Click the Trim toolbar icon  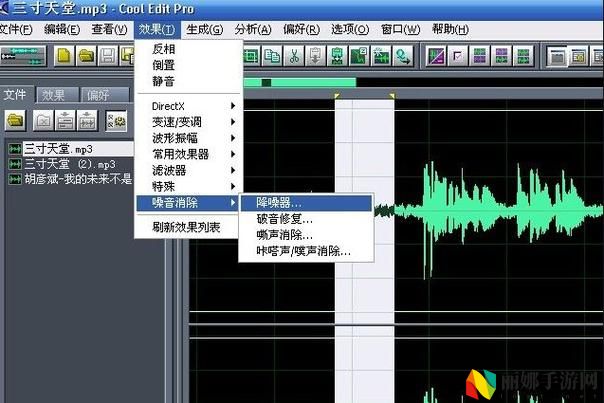(x=251, y=56)
